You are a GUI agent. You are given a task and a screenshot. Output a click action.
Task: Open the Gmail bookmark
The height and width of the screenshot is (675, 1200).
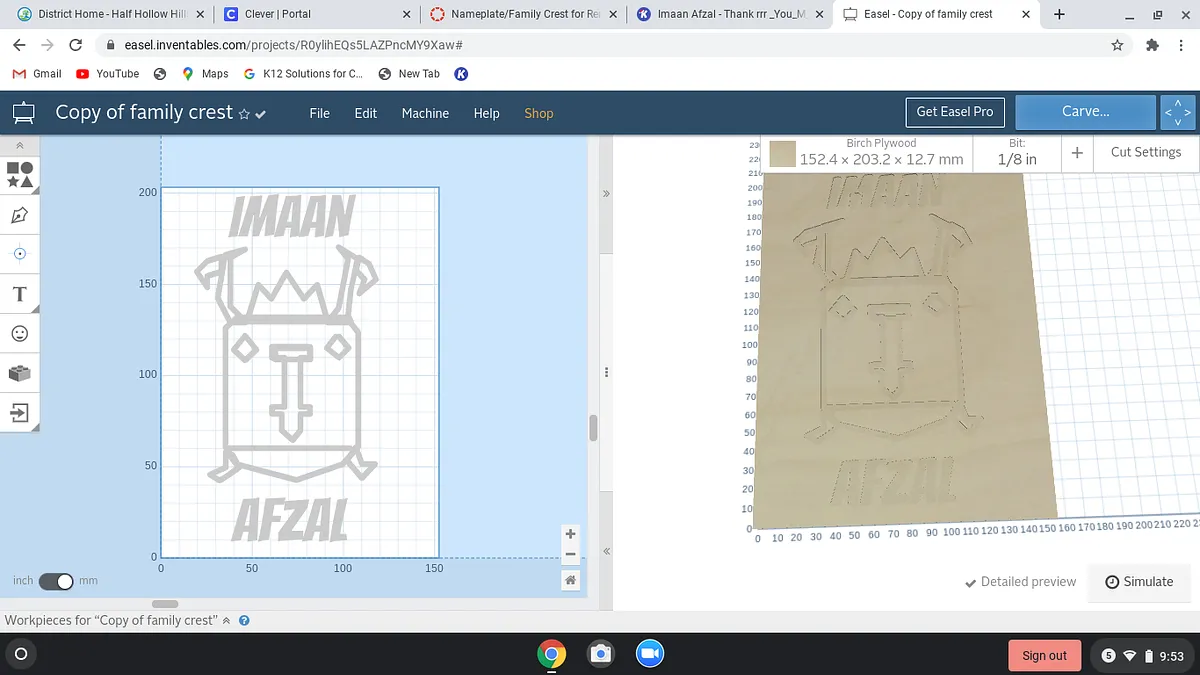(37, 74)
